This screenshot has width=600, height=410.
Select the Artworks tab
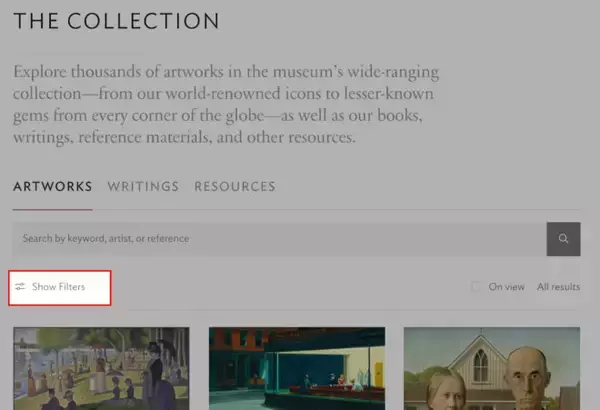52,186
